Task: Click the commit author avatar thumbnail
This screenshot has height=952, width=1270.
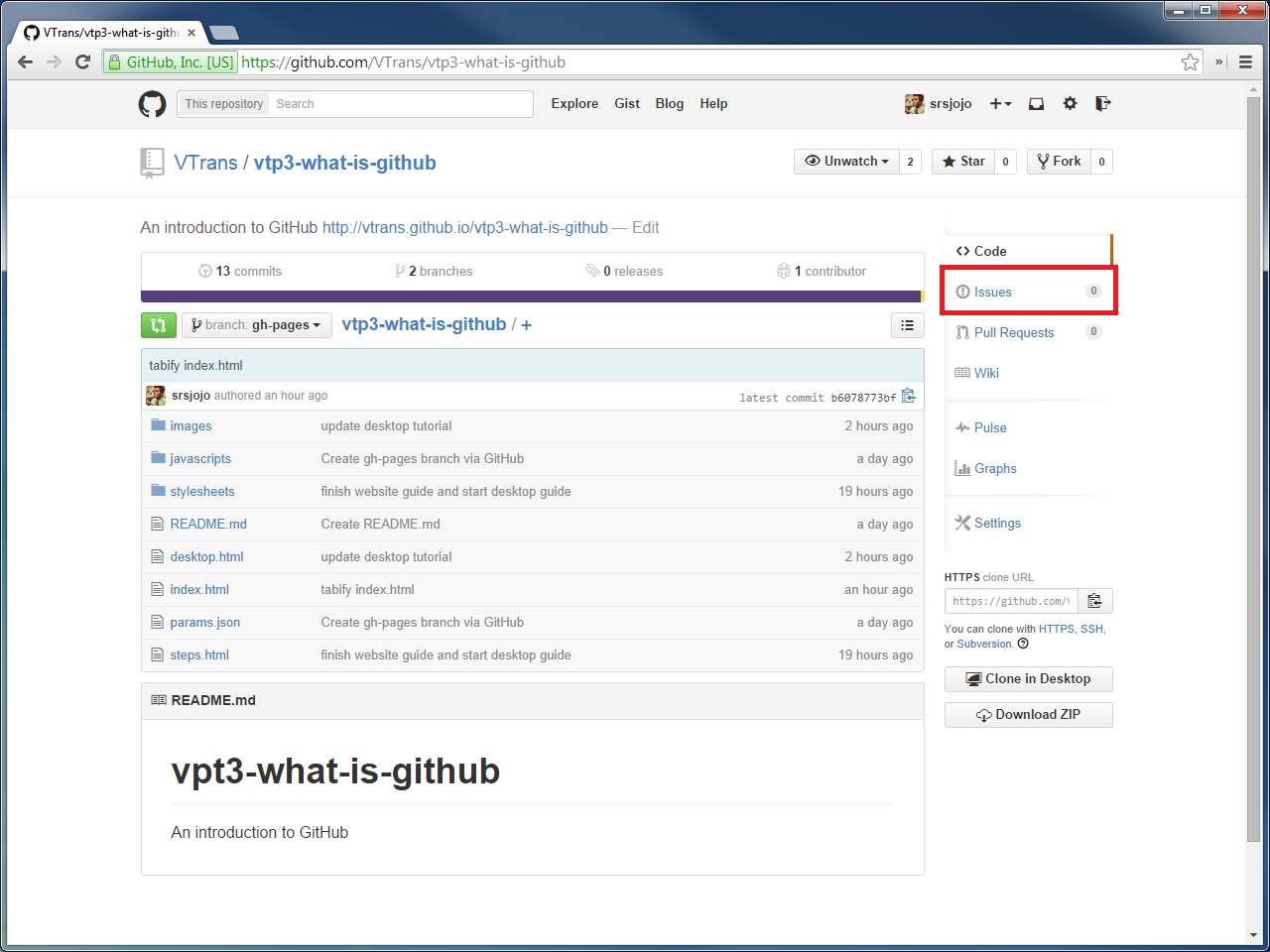Action: [x=156, y=396]
